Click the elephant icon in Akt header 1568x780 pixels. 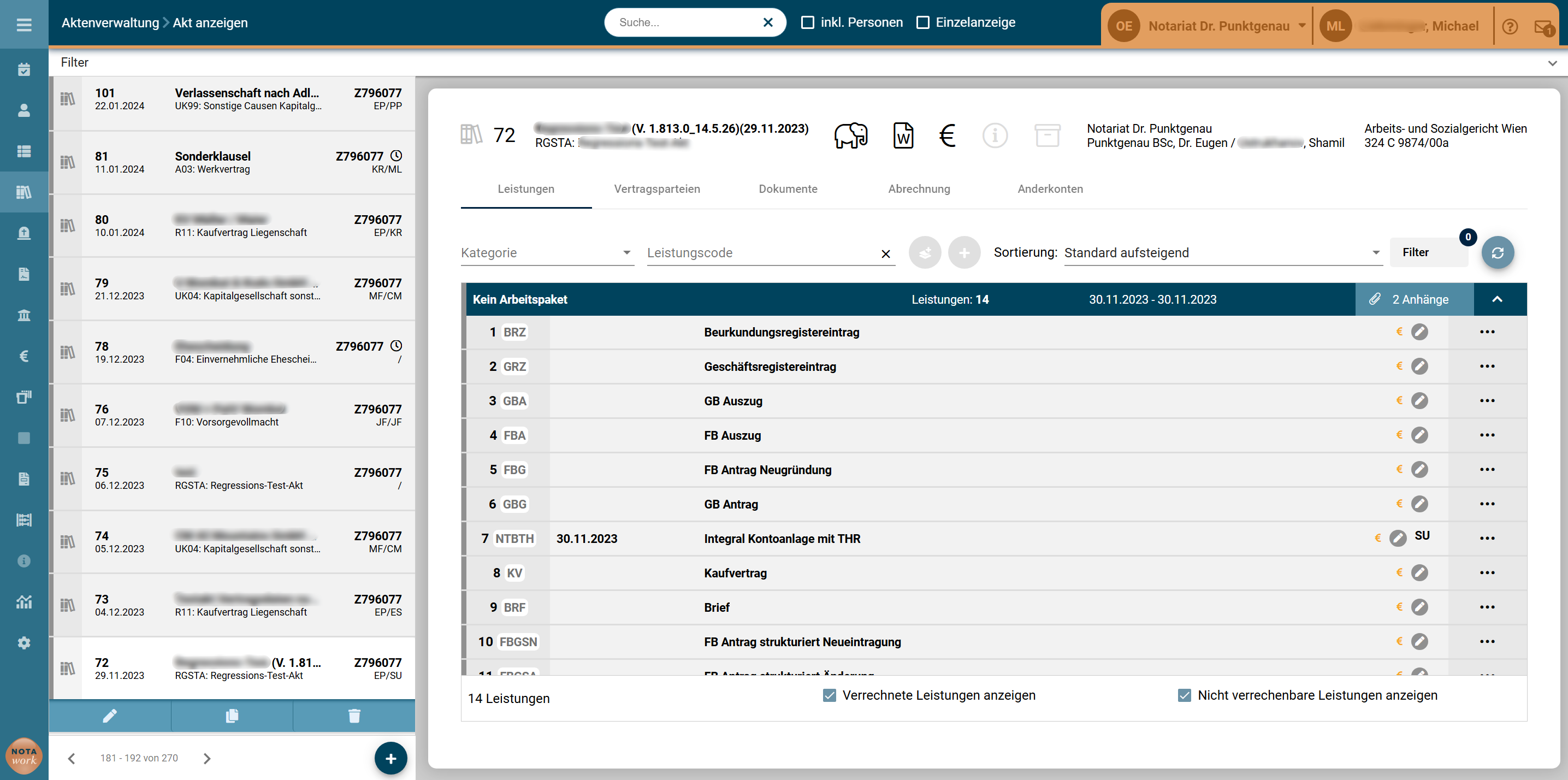tap(850, 135)
